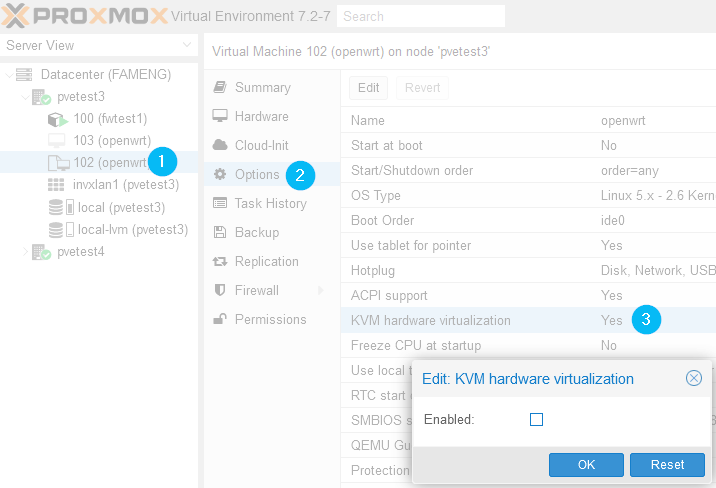716x488 pixels.
Task: Open the Backup section
Action: point(272,232)
